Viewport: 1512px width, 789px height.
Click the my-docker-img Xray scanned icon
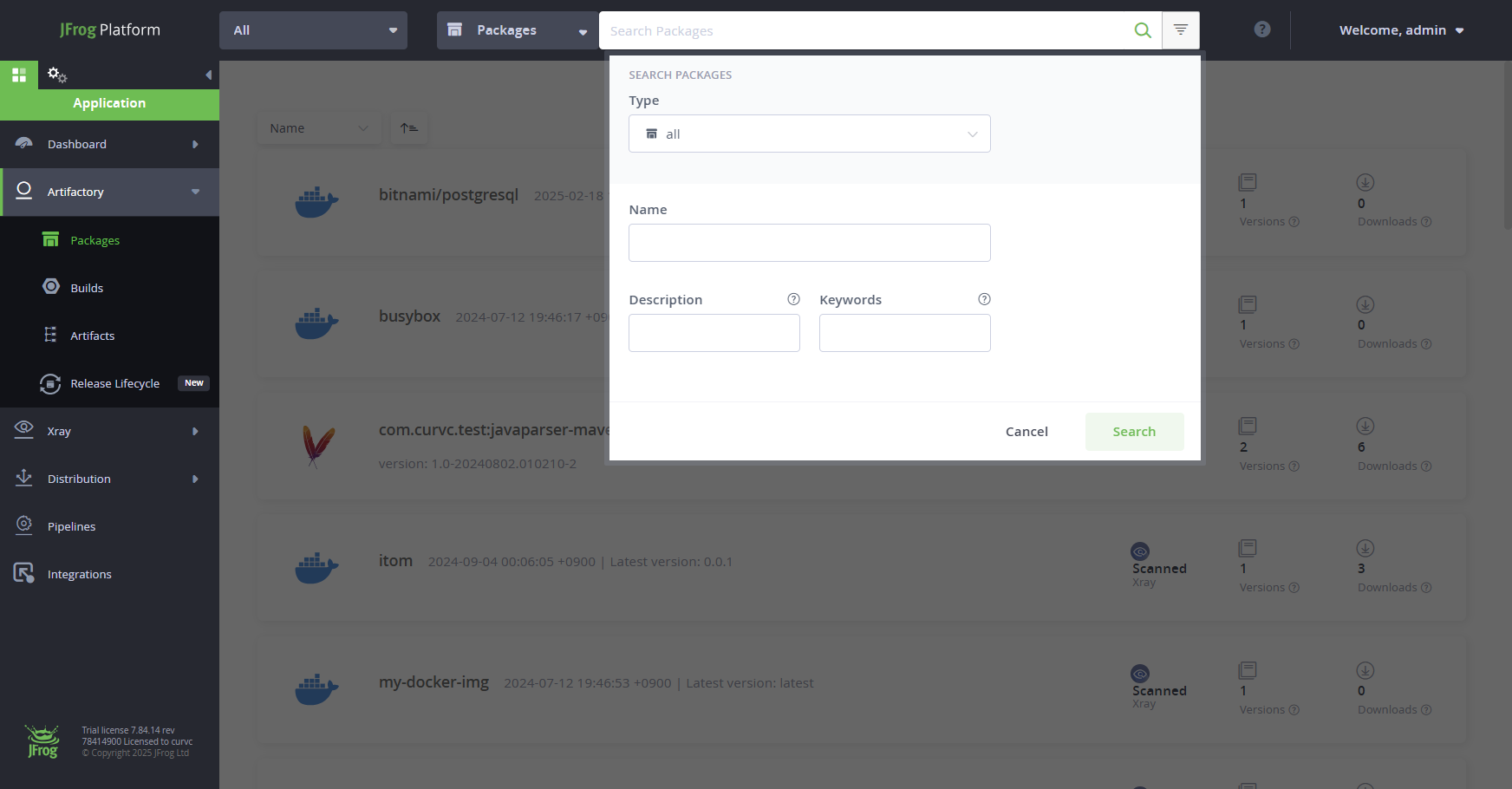1140,674
